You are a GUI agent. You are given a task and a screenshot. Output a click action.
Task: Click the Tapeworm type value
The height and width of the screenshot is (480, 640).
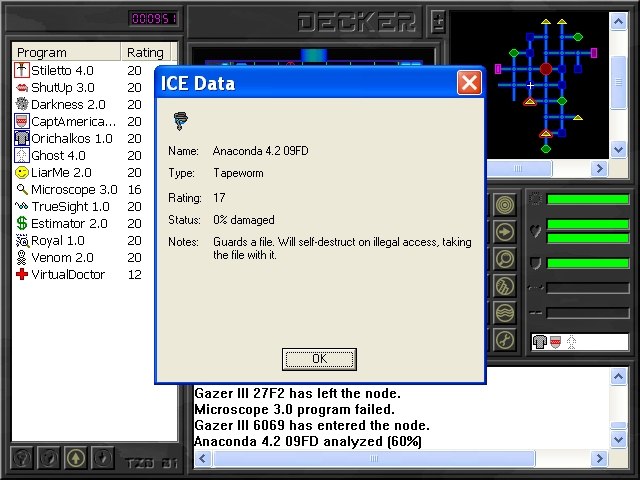238,173
